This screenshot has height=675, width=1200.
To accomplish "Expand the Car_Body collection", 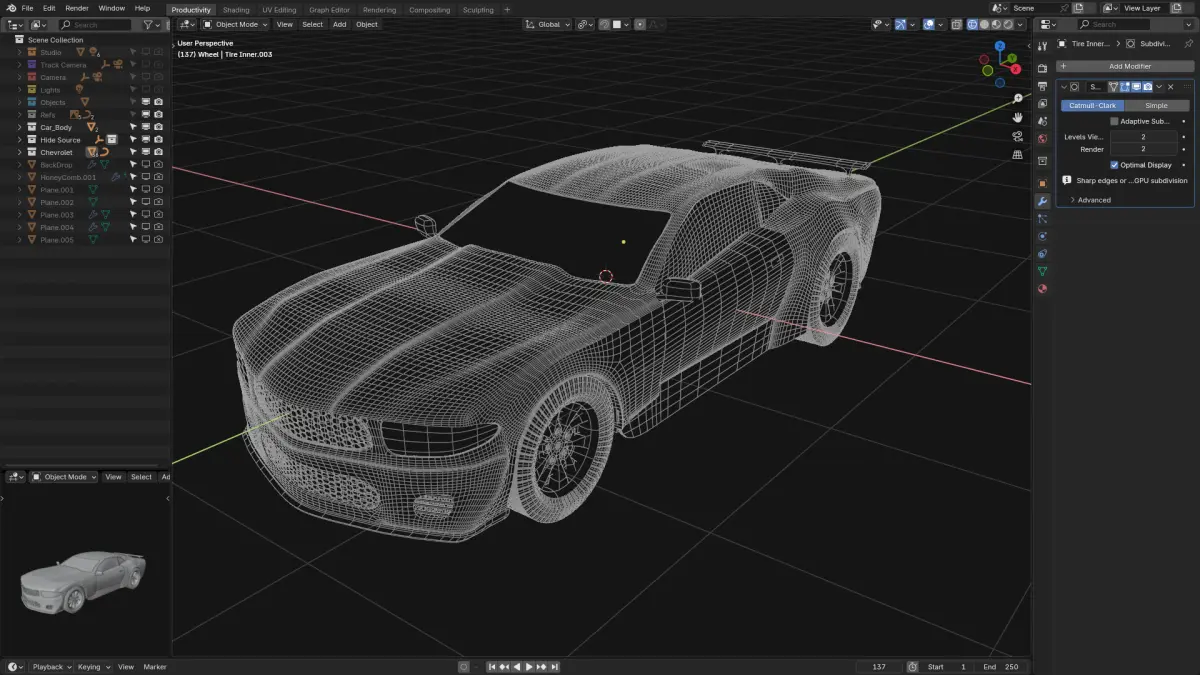I will (x=19, y=127).
